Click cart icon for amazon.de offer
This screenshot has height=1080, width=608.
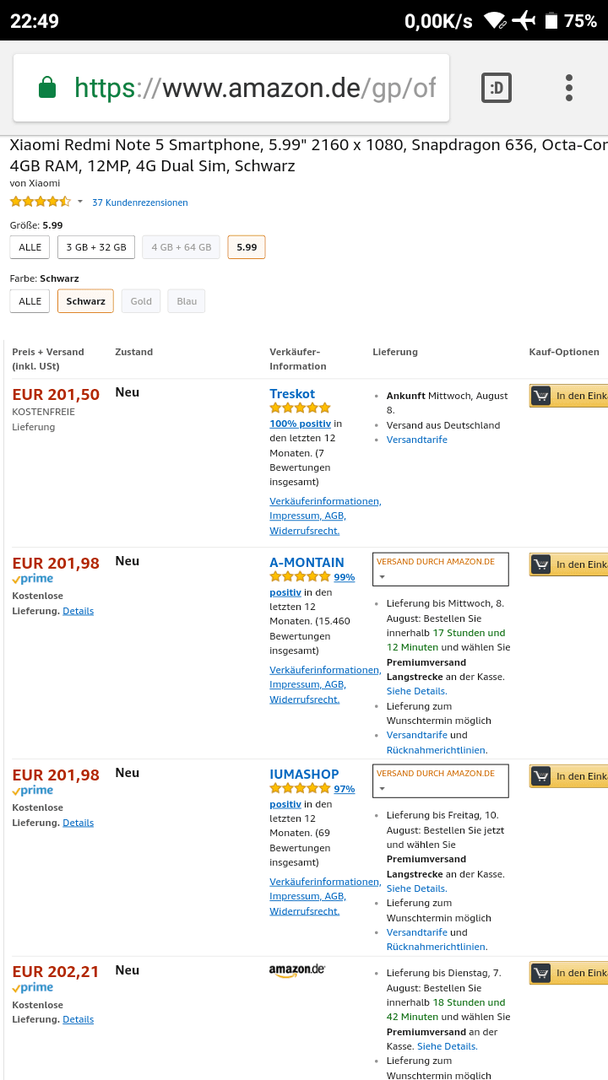[541, 973]
